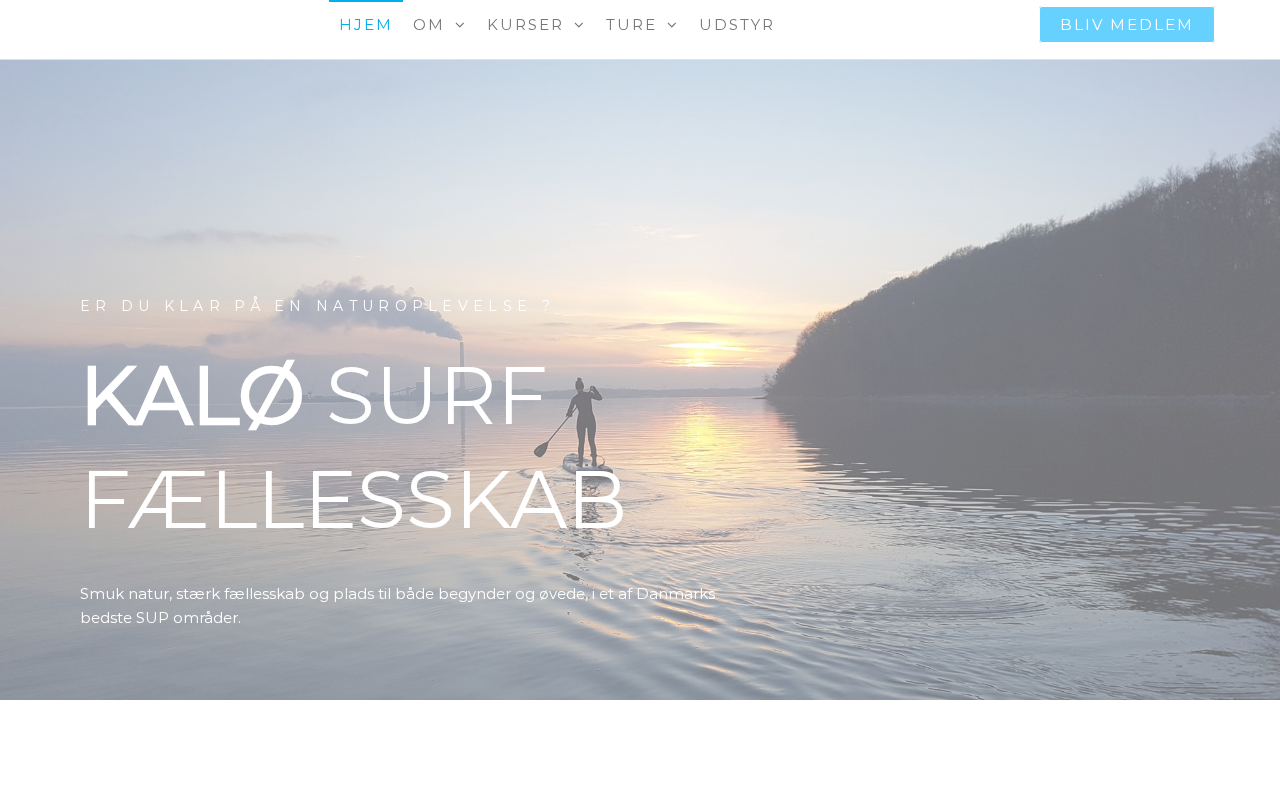
Task: Click the BLIV MEDLEM button
Action: (1127, 25)
